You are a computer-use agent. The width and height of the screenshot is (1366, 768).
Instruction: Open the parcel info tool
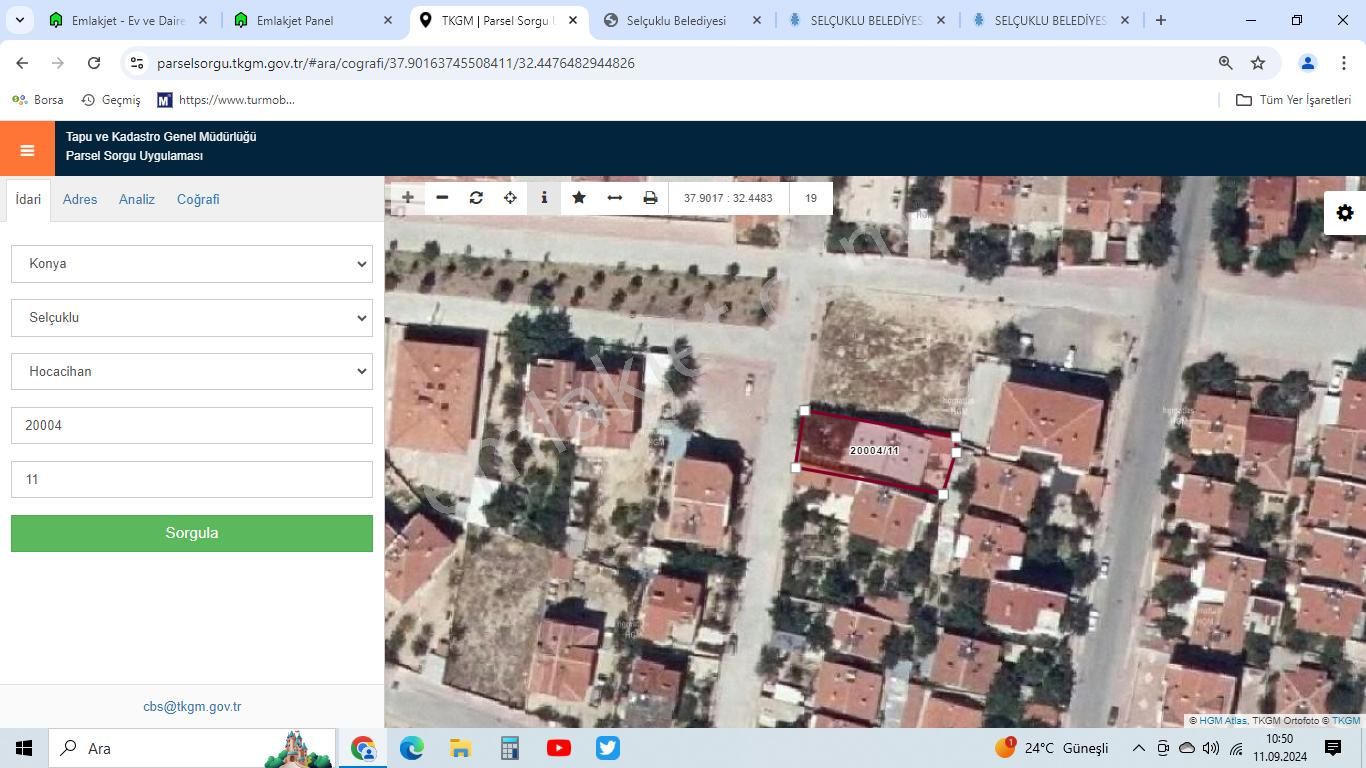544,198
